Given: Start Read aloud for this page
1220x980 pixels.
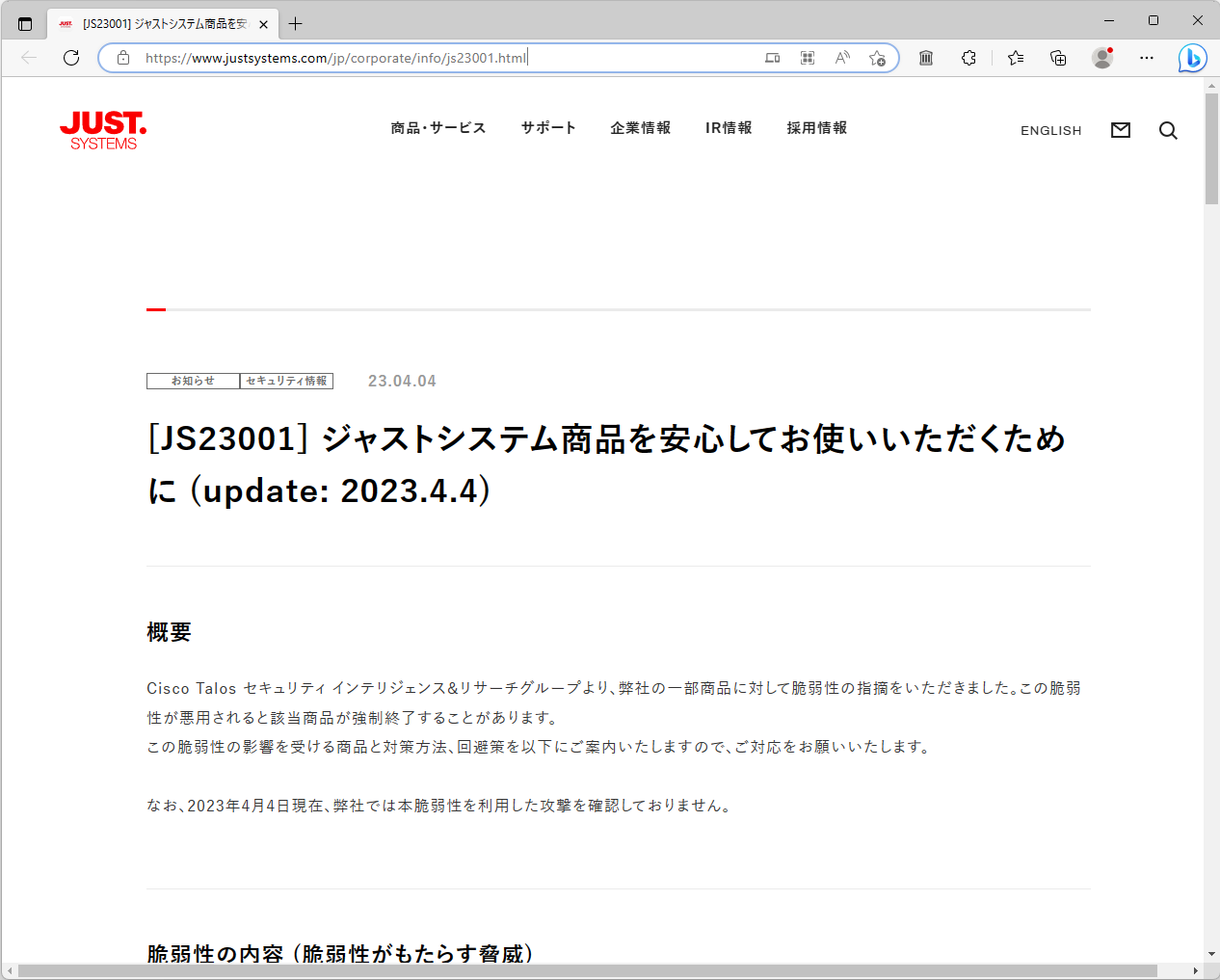Looking at the screenshot, I should click(x=842, y=58).
